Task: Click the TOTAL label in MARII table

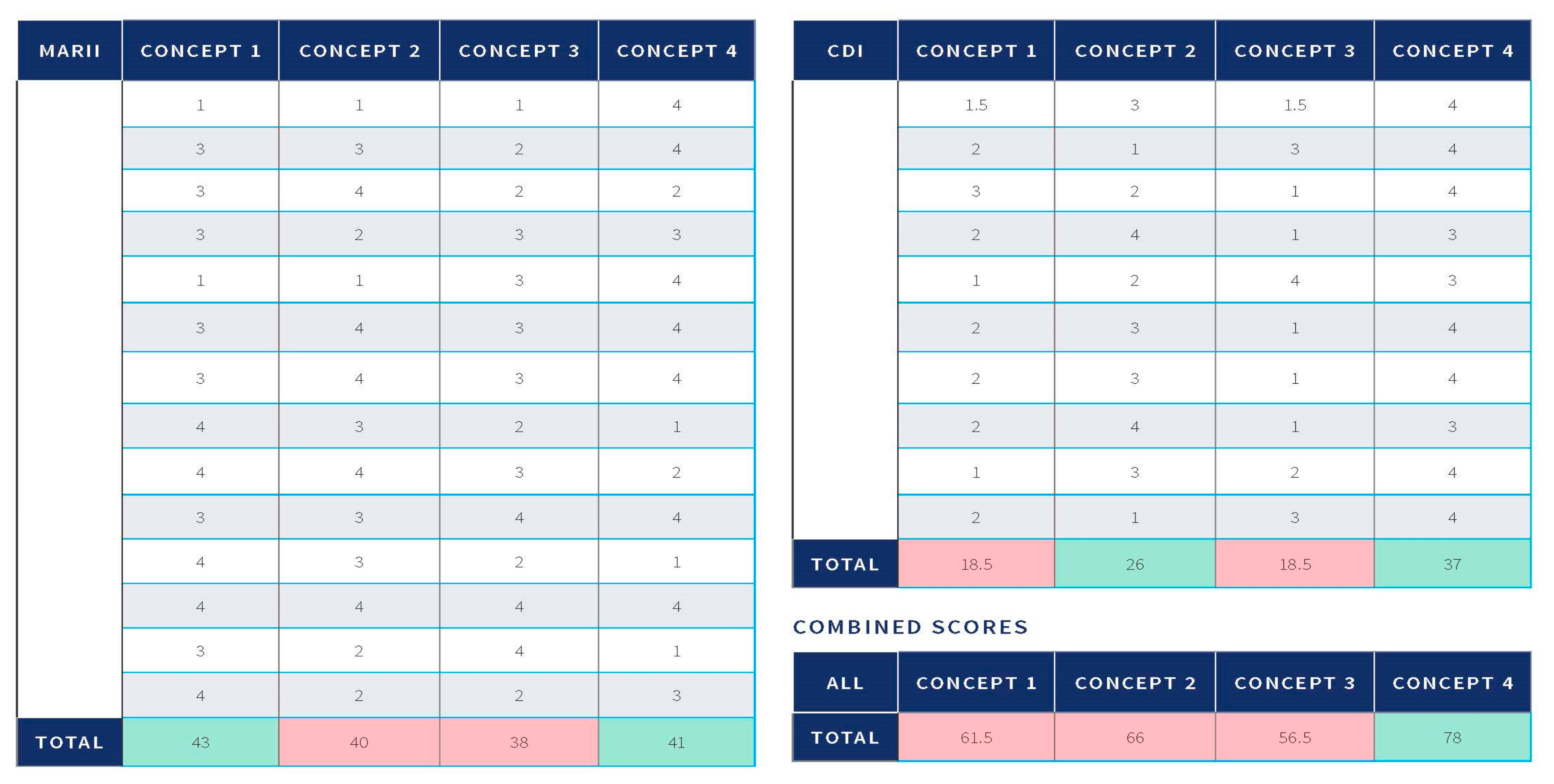Action: [69, 742]
